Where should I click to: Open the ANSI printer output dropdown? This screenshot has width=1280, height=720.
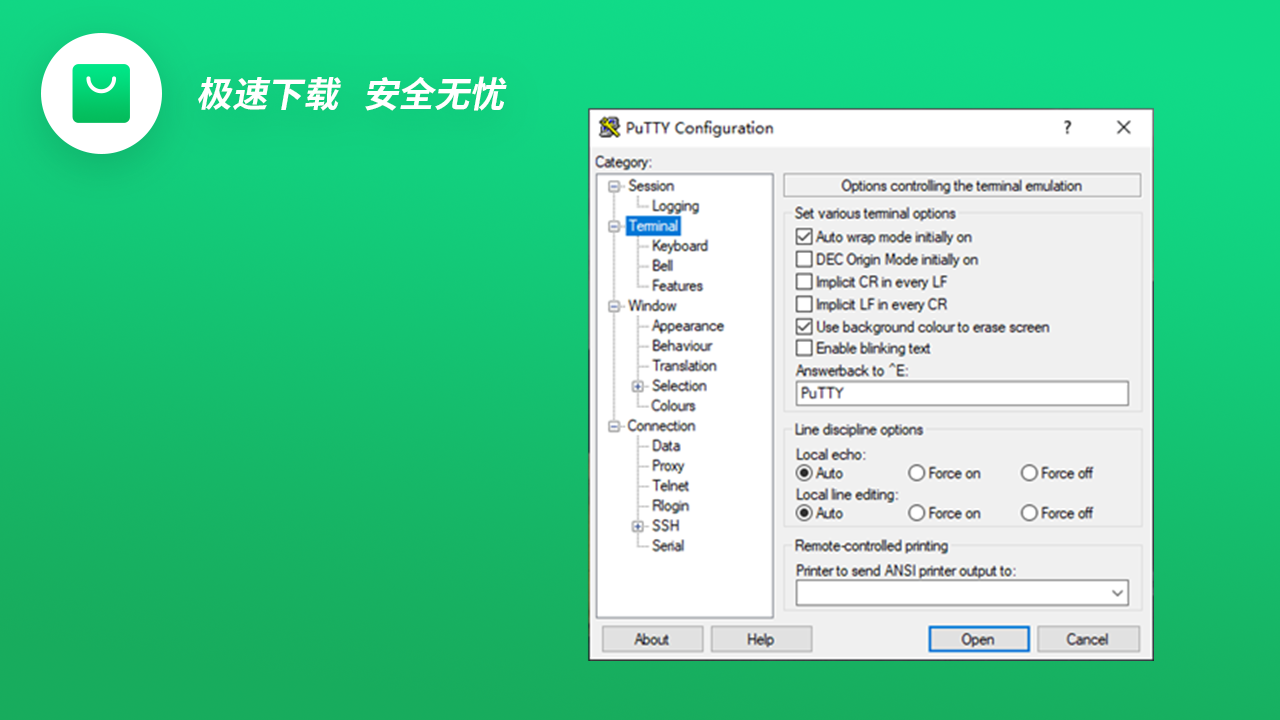1117,592
